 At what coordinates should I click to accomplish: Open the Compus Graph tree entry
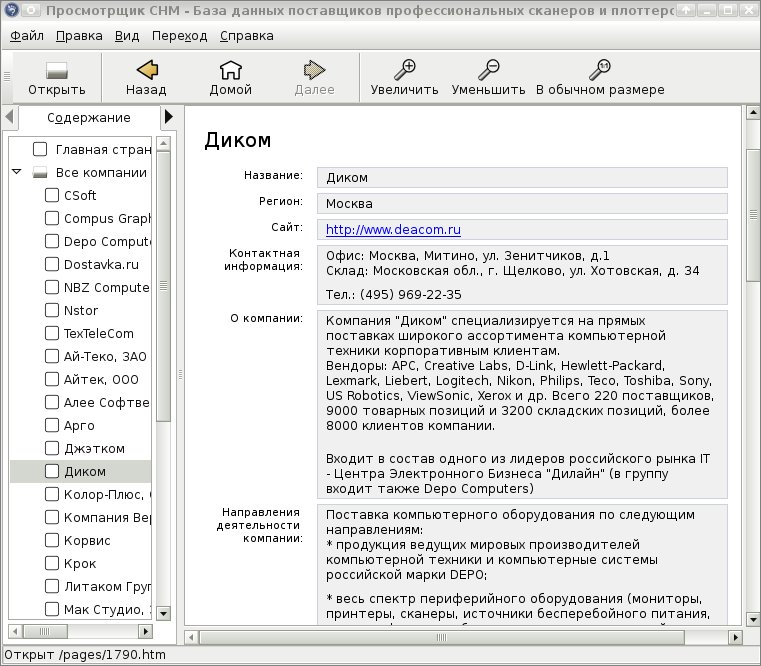107,218
